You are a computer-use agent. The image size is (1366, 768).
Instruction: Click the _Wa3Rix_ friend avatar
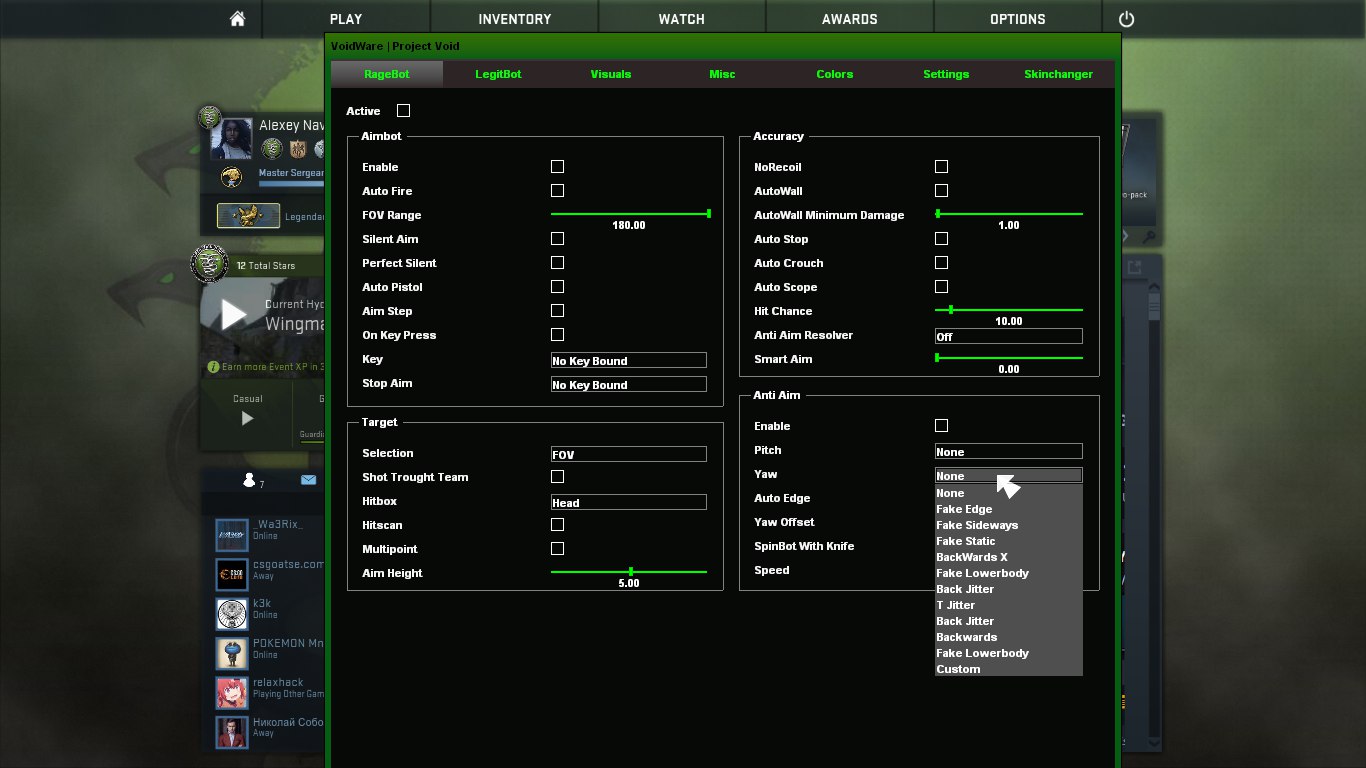[x=232, y=535]
